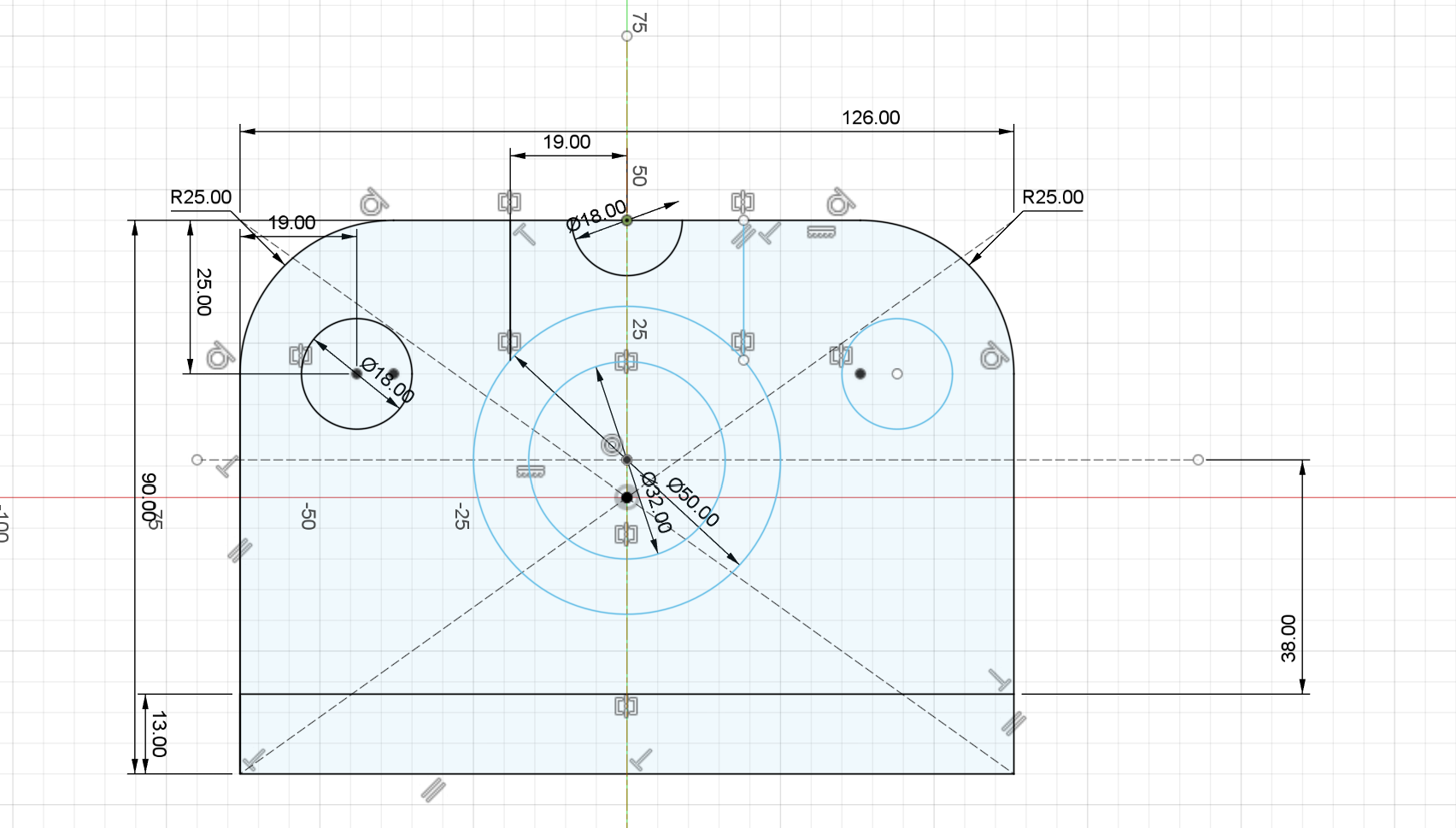Select symmetry glyph at bottom of Ø32.00 circle
The width and height of the screenshot is (1456, 828).
(626, 534)
